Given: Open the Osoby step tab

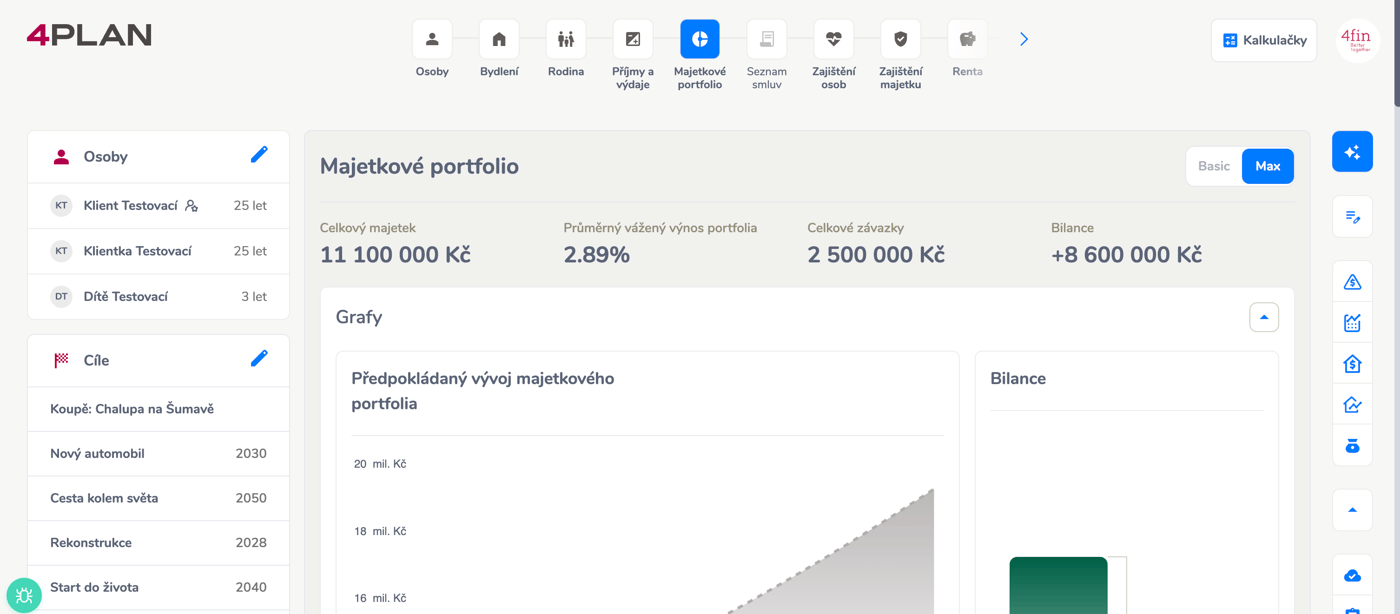Looking at the screenshot, I should [432, 40].
